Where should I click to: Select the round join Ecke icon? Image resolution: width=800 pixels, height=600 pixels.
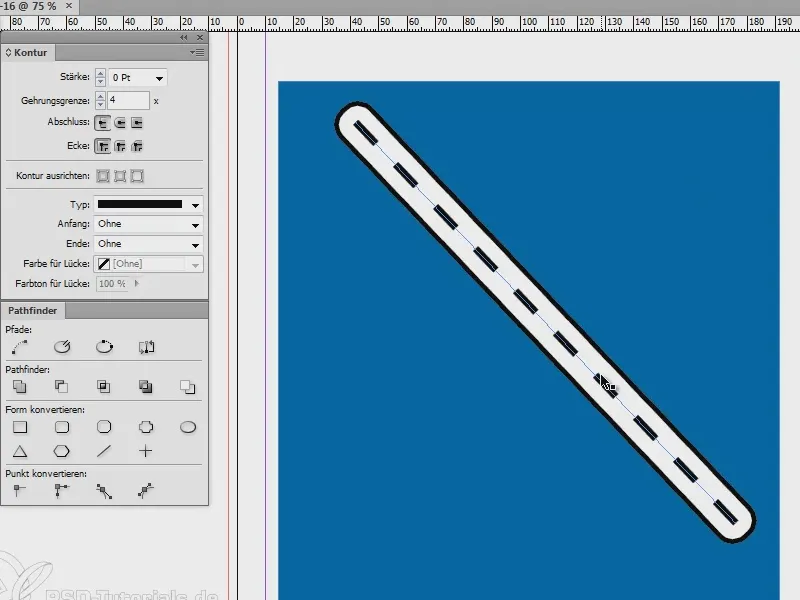[x=120, y=146]
